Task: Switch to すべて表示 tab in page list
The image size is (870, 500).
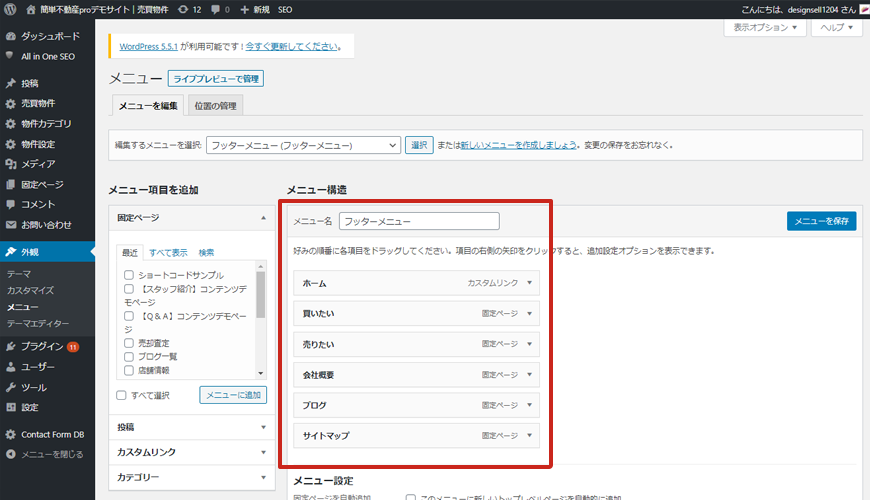Action: pyautogui.click(x=168, y=253)
